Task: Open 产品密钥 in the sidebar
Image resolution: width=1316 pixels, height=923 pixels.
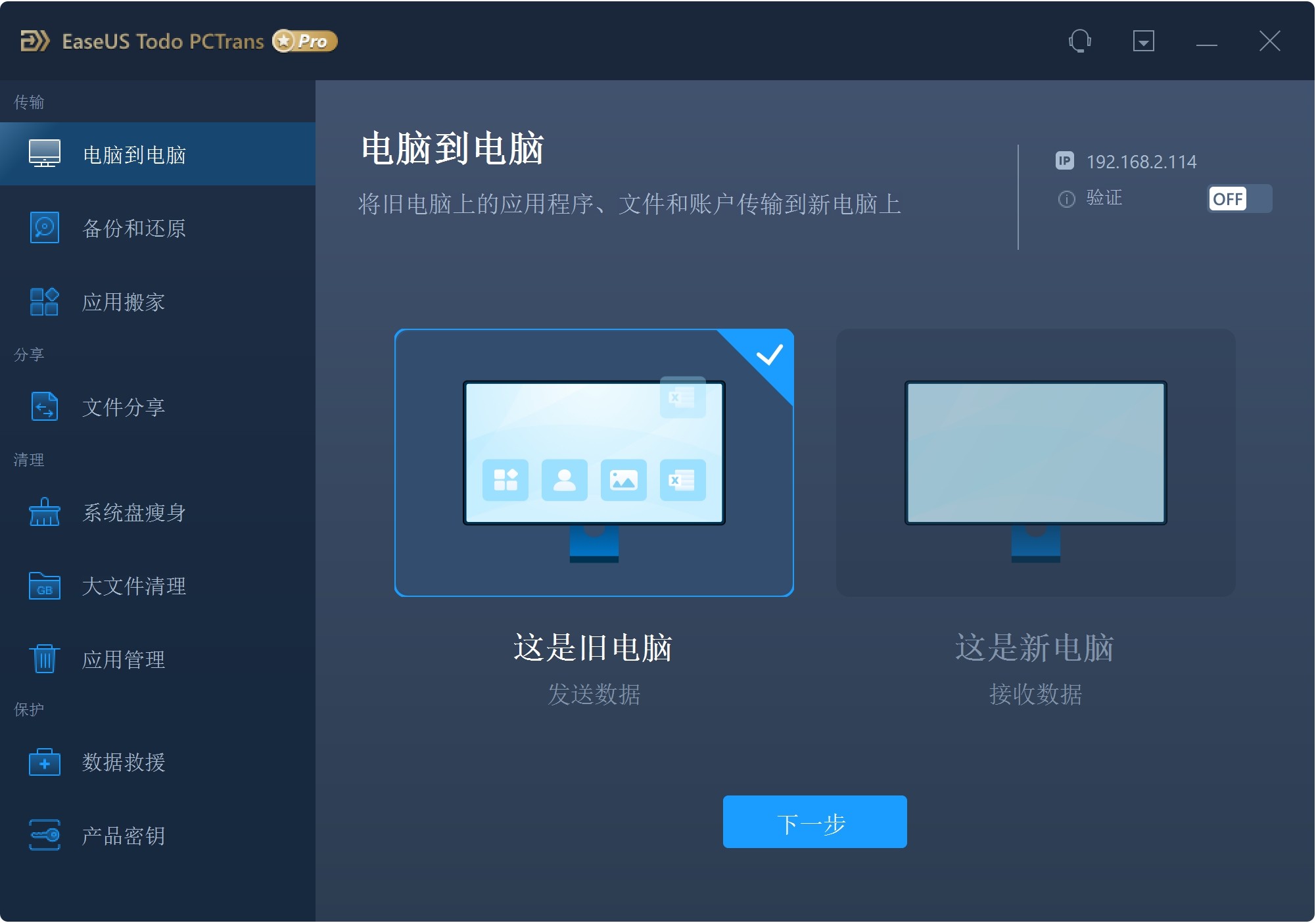Action: coord(158,835)
